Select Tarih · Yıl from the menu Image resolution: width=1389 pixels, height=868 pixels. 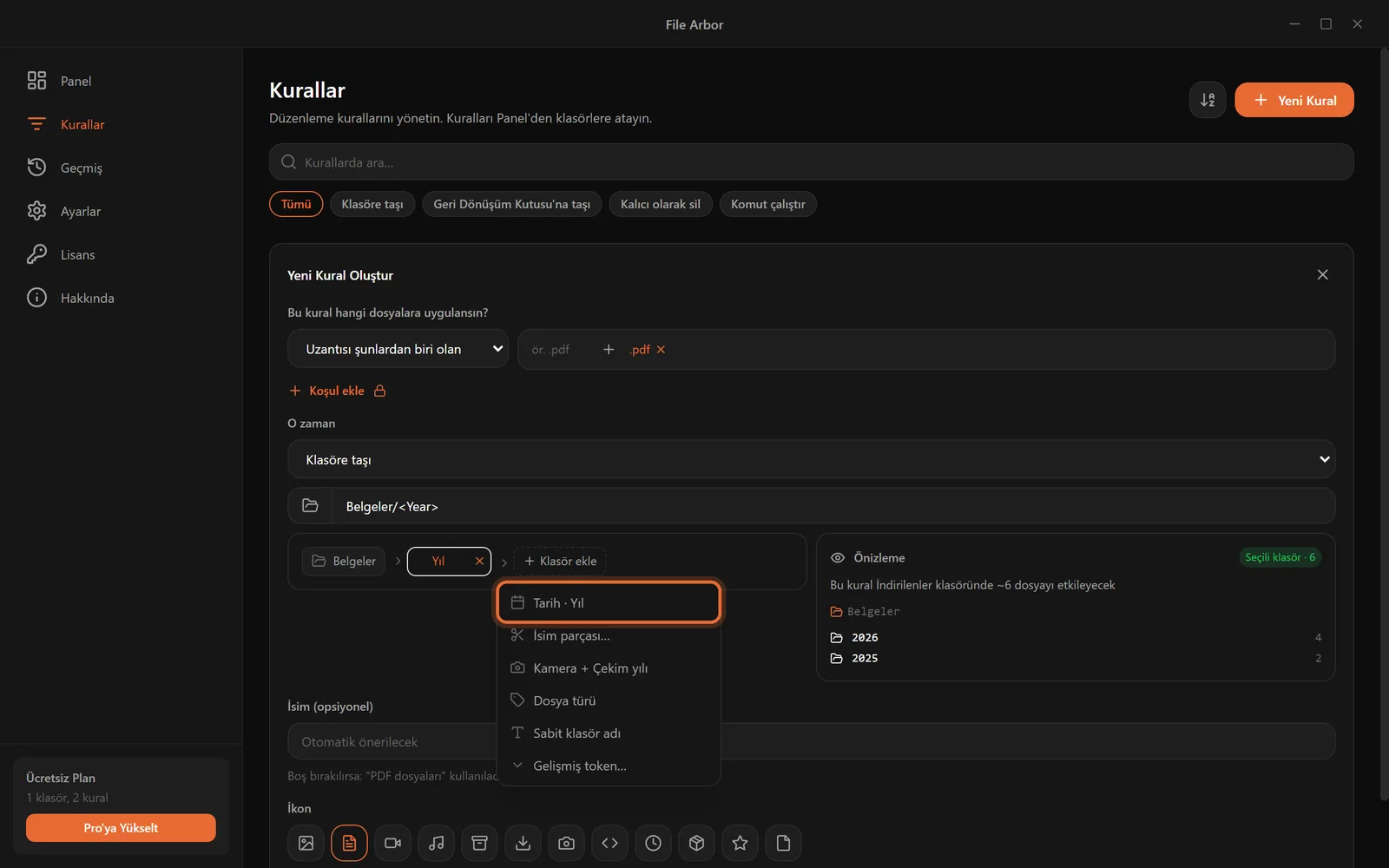click(x=609, y=602)
